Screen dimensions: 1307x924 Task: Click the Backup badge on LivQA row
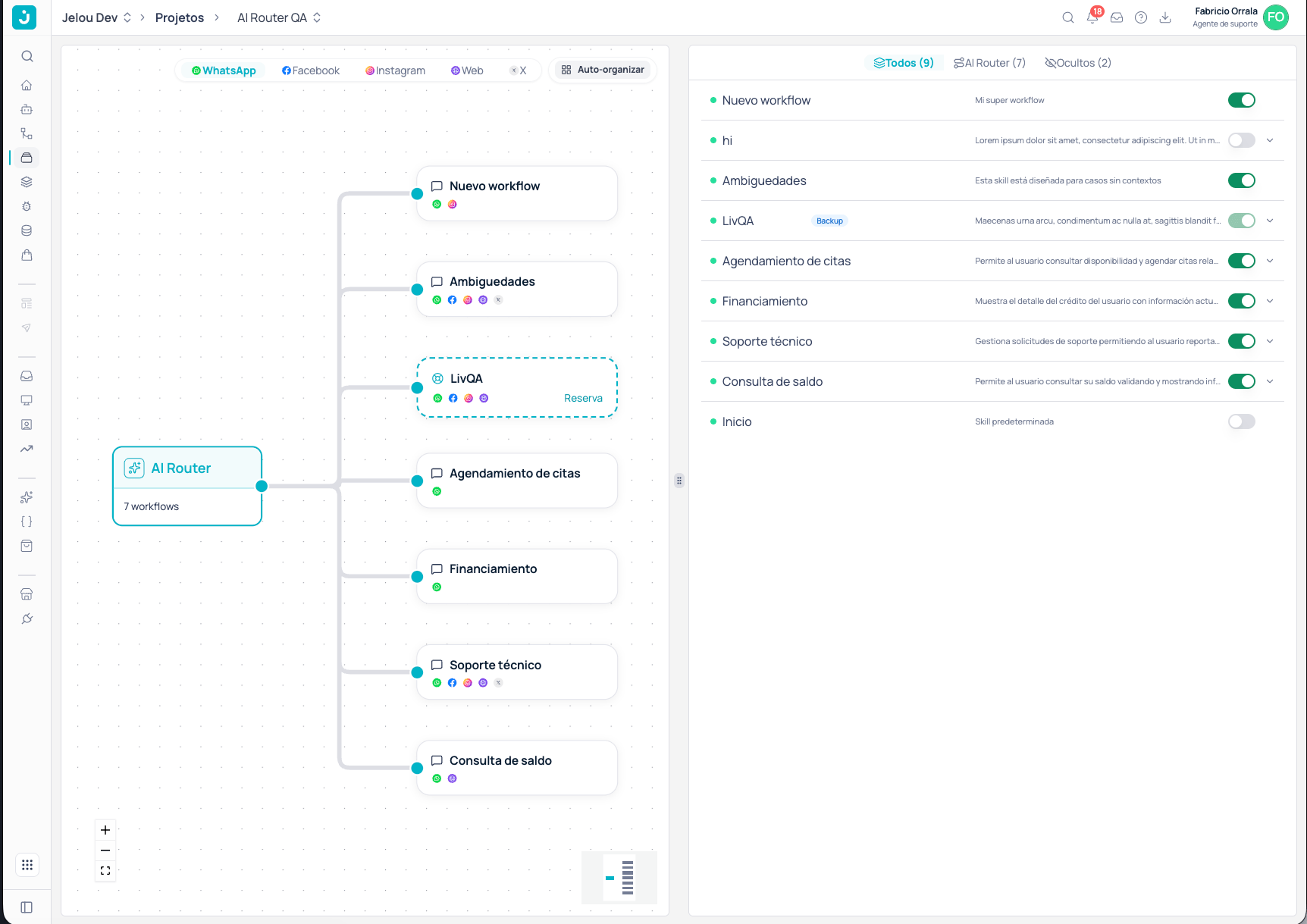829,221
